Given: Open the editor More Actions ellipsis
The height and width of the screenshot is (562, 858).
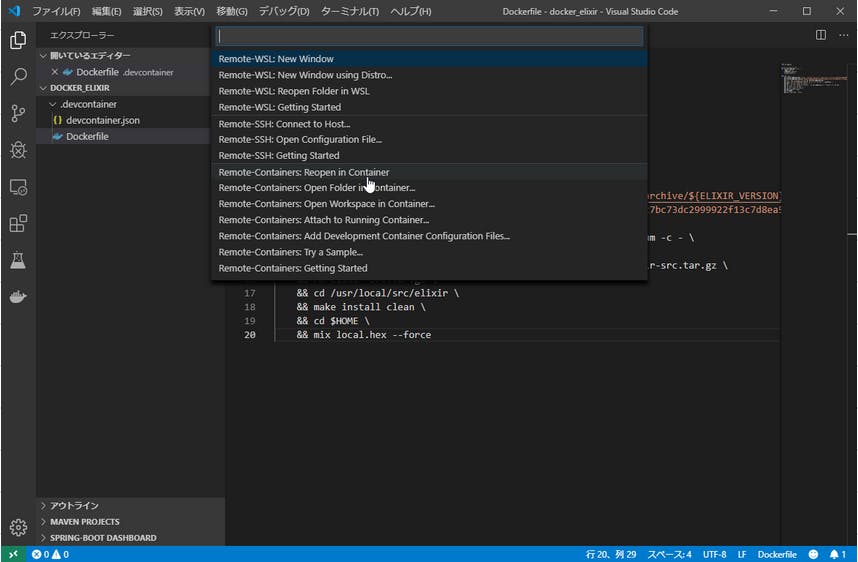Looking at the screenshot, I should [843, 35].
